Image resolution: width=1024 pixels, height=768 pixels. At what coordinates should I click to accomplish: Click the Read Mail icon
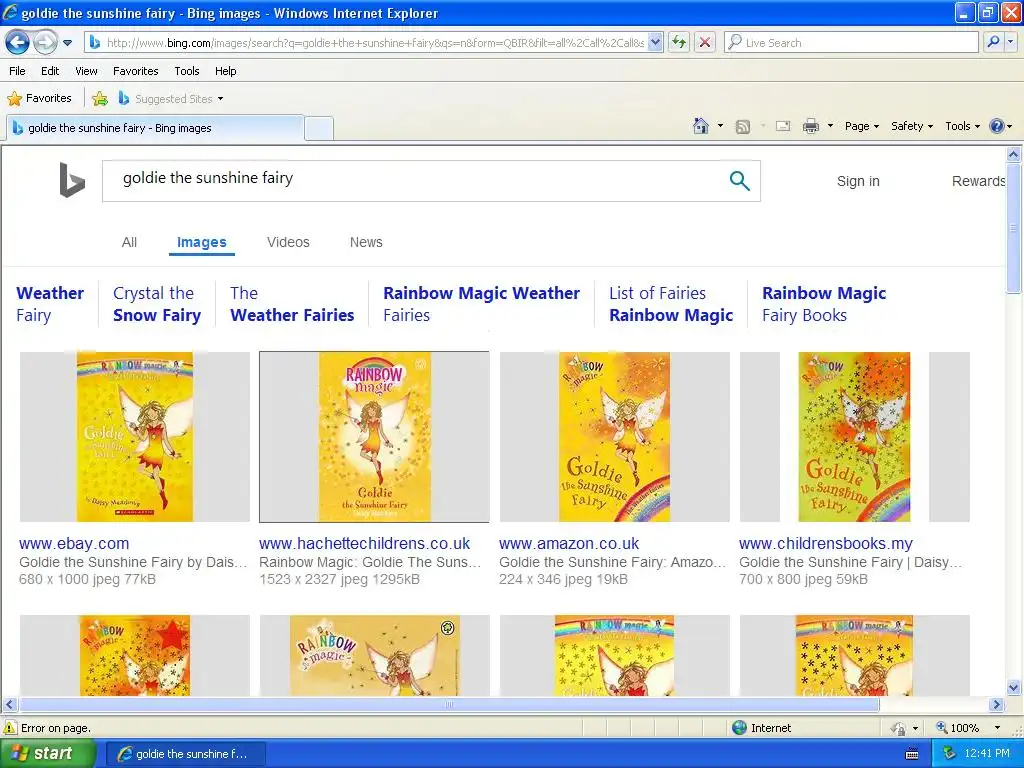tap(783, 126)
